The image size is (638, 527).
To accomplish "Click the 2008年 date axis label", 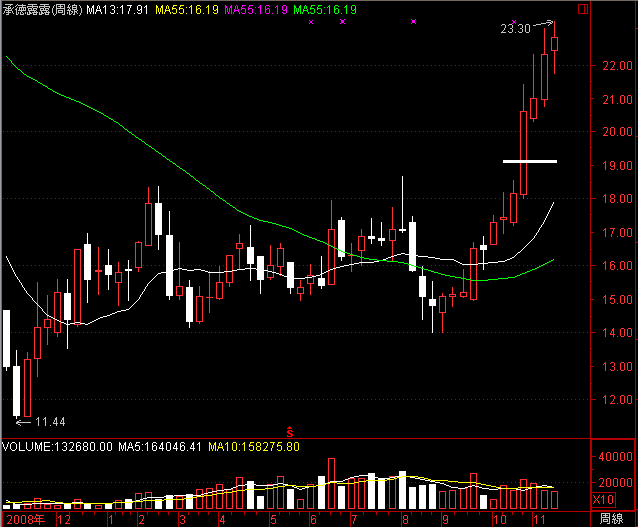I will pos(25,520).
